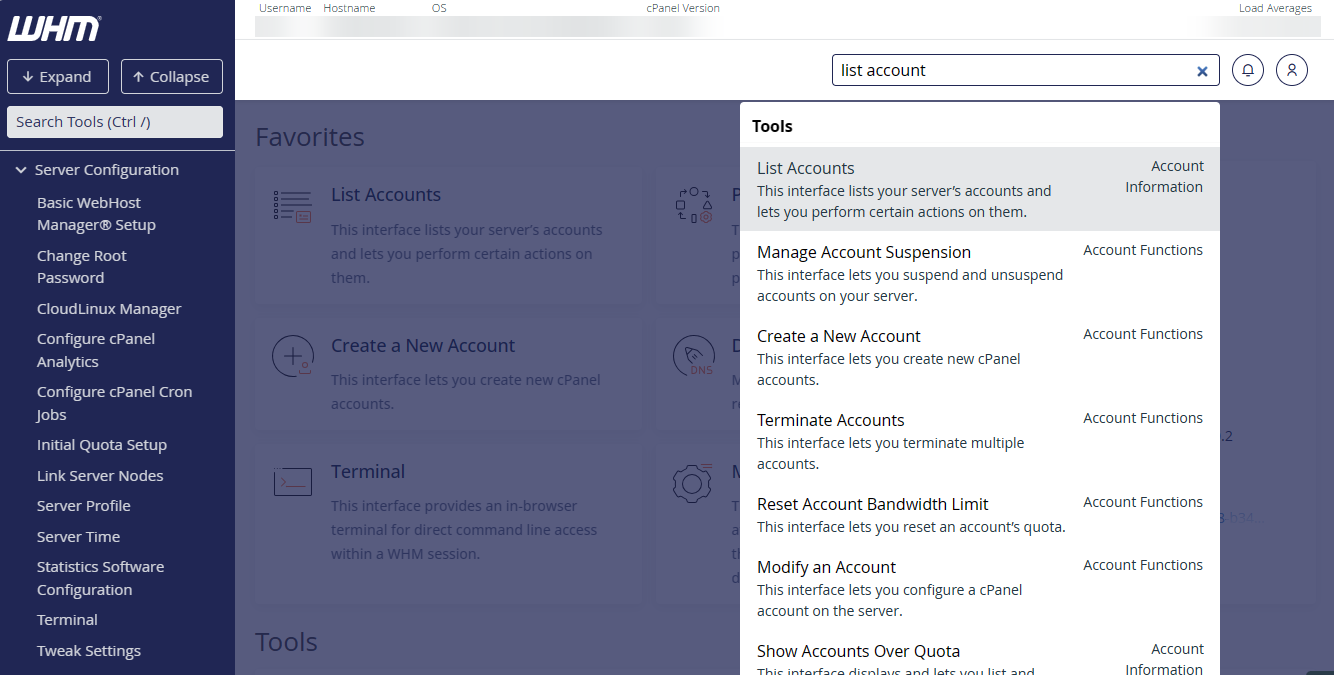The image size is (1334, 675).
Task: Select Show Accounts Over Quota result
Action: pos(980,653)
